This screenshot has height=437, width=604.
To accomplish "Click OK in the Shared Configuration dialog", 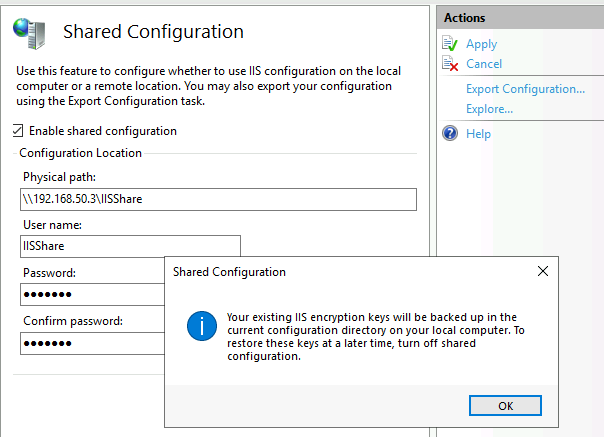I will coord(505,405).
